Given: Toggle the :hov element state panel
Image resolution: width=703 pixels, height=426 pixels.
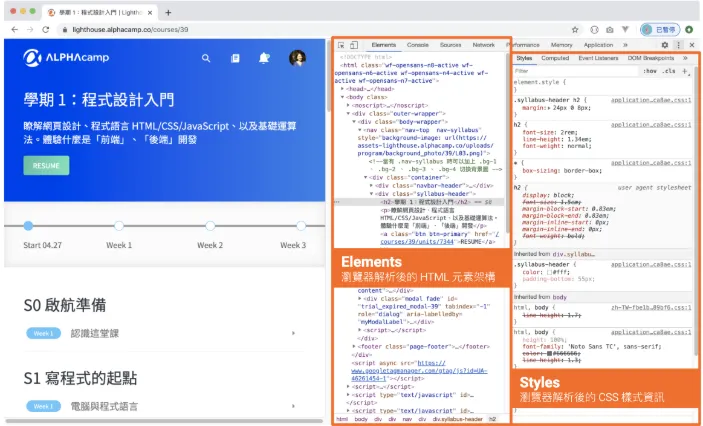Looking at the screenshot, I should tap(650, 71).
